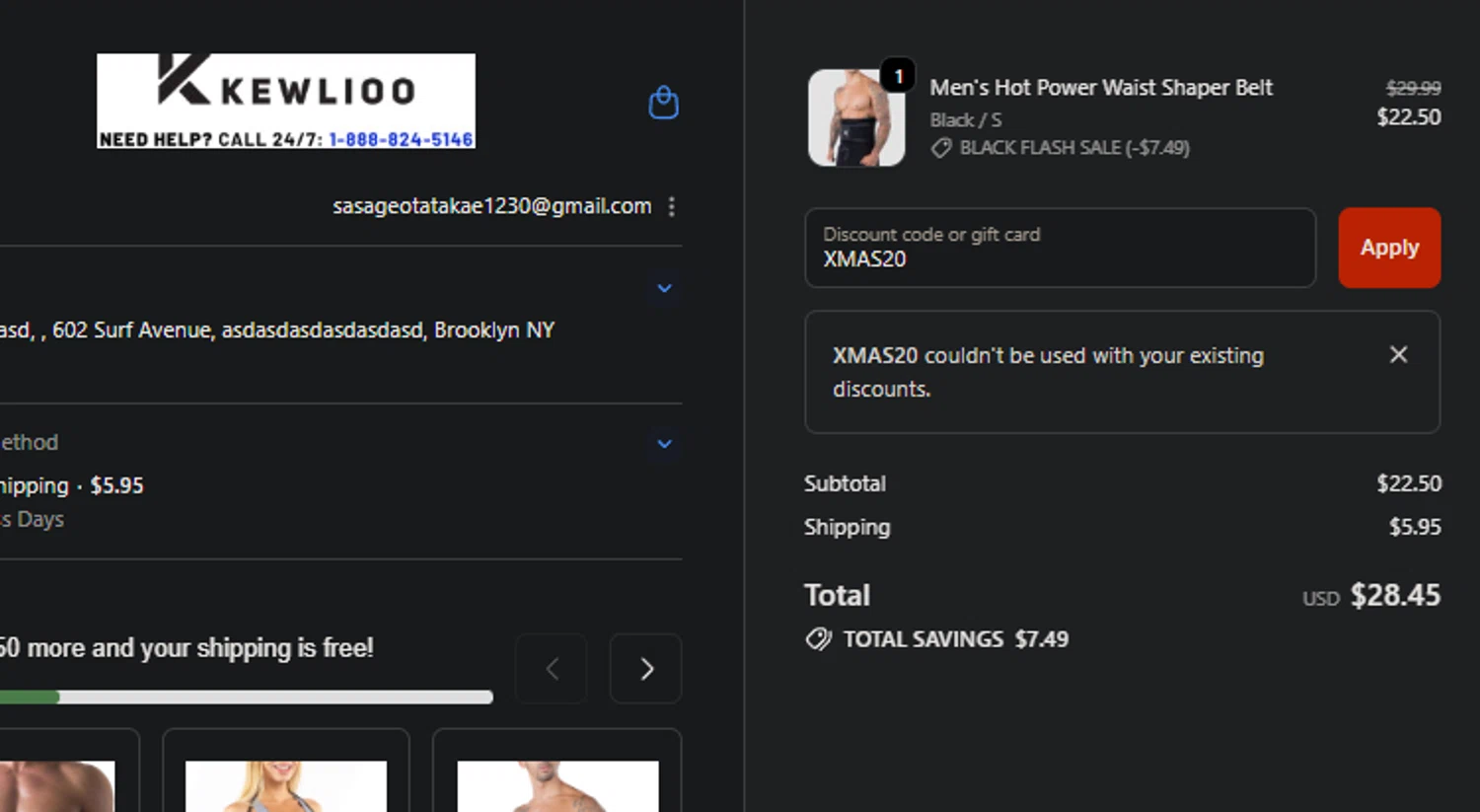The height and width of the screenshot is (812, 1480).
Task: Show previous recommended products with left arrow
Action: tap(552, 669)
